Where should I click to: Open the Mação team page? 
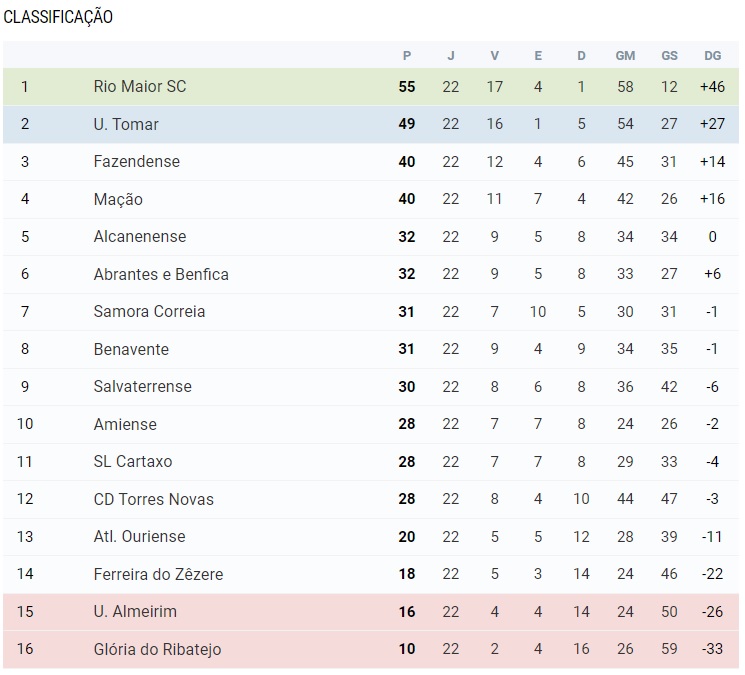click(118, 200)
